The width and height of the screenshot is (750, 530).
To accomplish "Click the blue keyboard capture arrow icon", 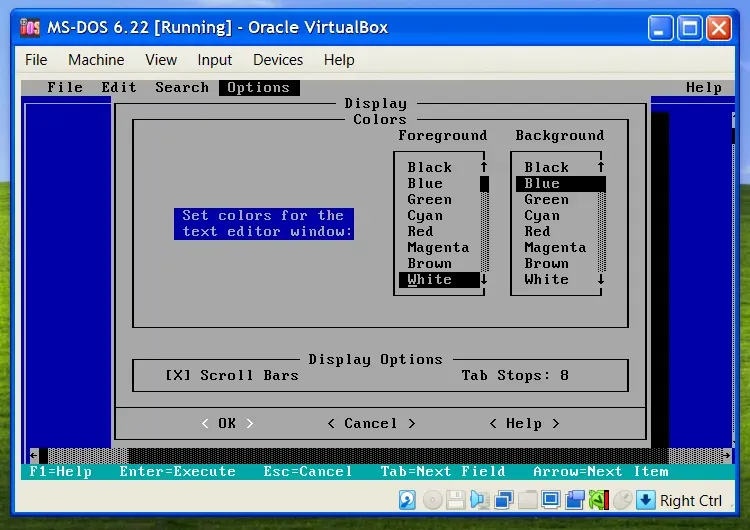I will pyautogui.click(x=645, y=500).
